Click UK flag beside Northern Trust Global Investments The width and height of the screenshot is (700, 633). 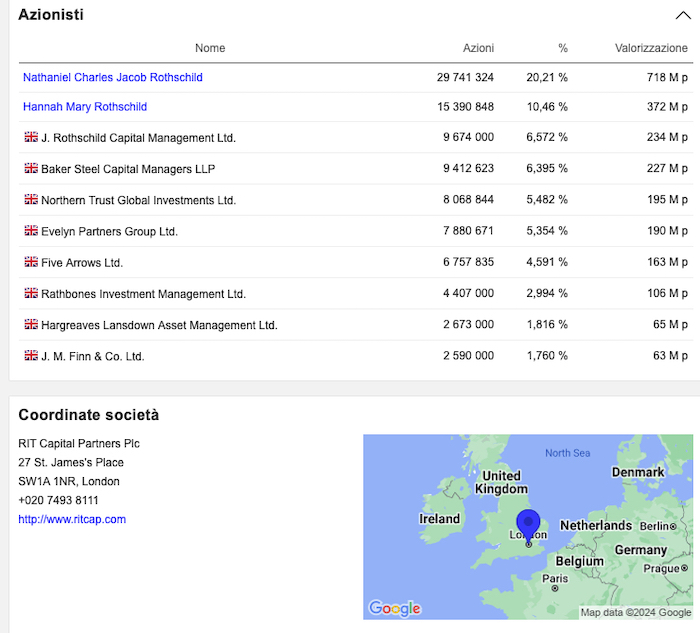(31, 200)
